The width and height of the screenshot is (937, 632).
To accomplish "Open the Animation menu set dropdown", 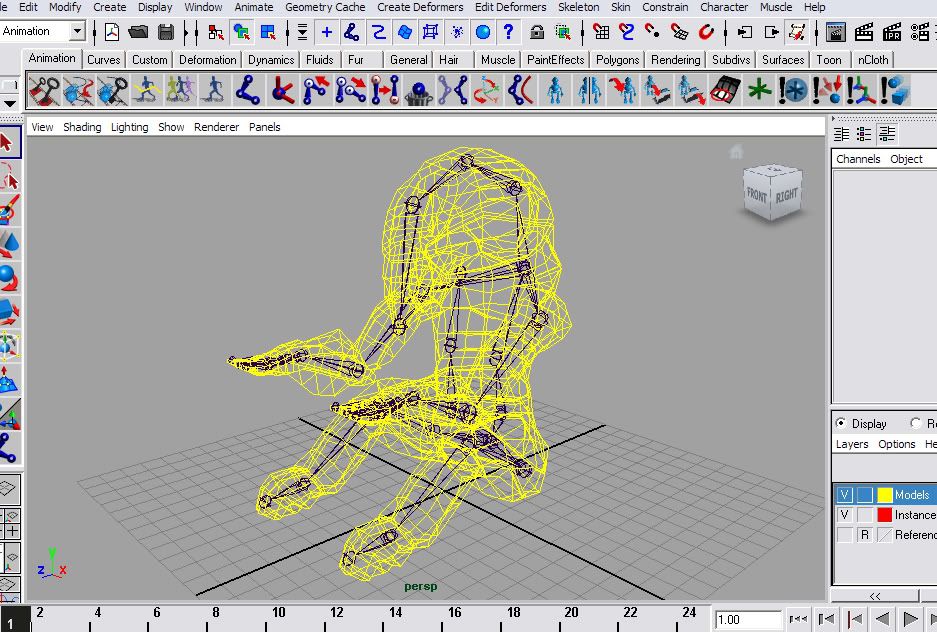I will click(76, 32).
